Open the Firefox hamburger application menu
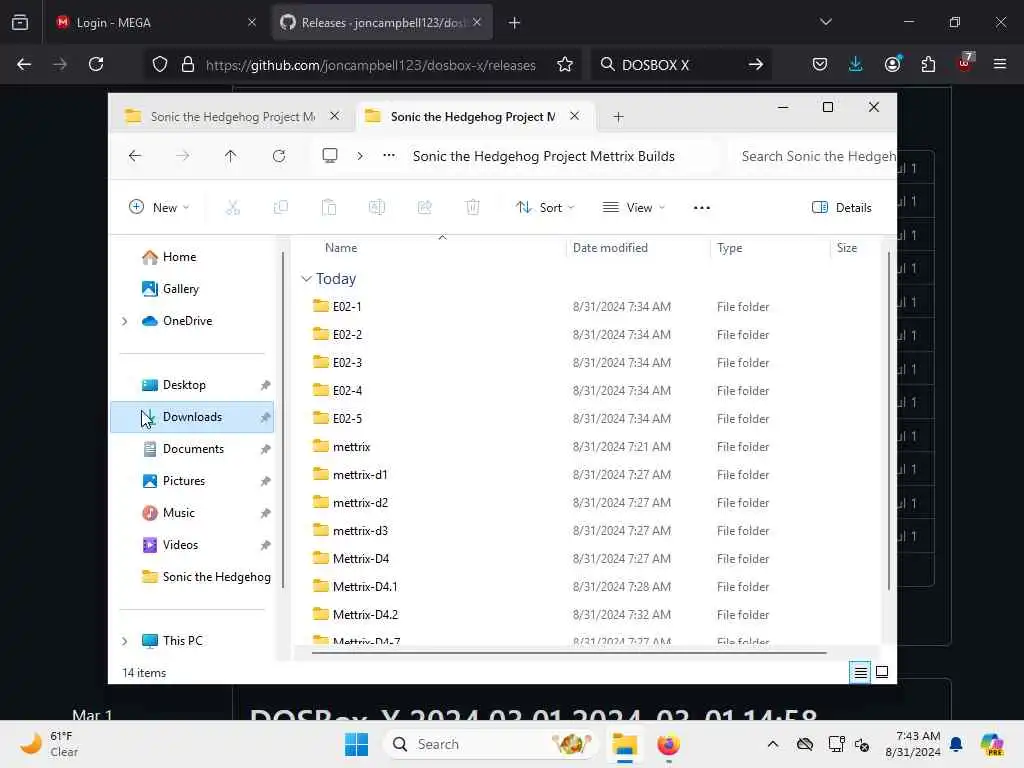 click(x=999, y=64)
